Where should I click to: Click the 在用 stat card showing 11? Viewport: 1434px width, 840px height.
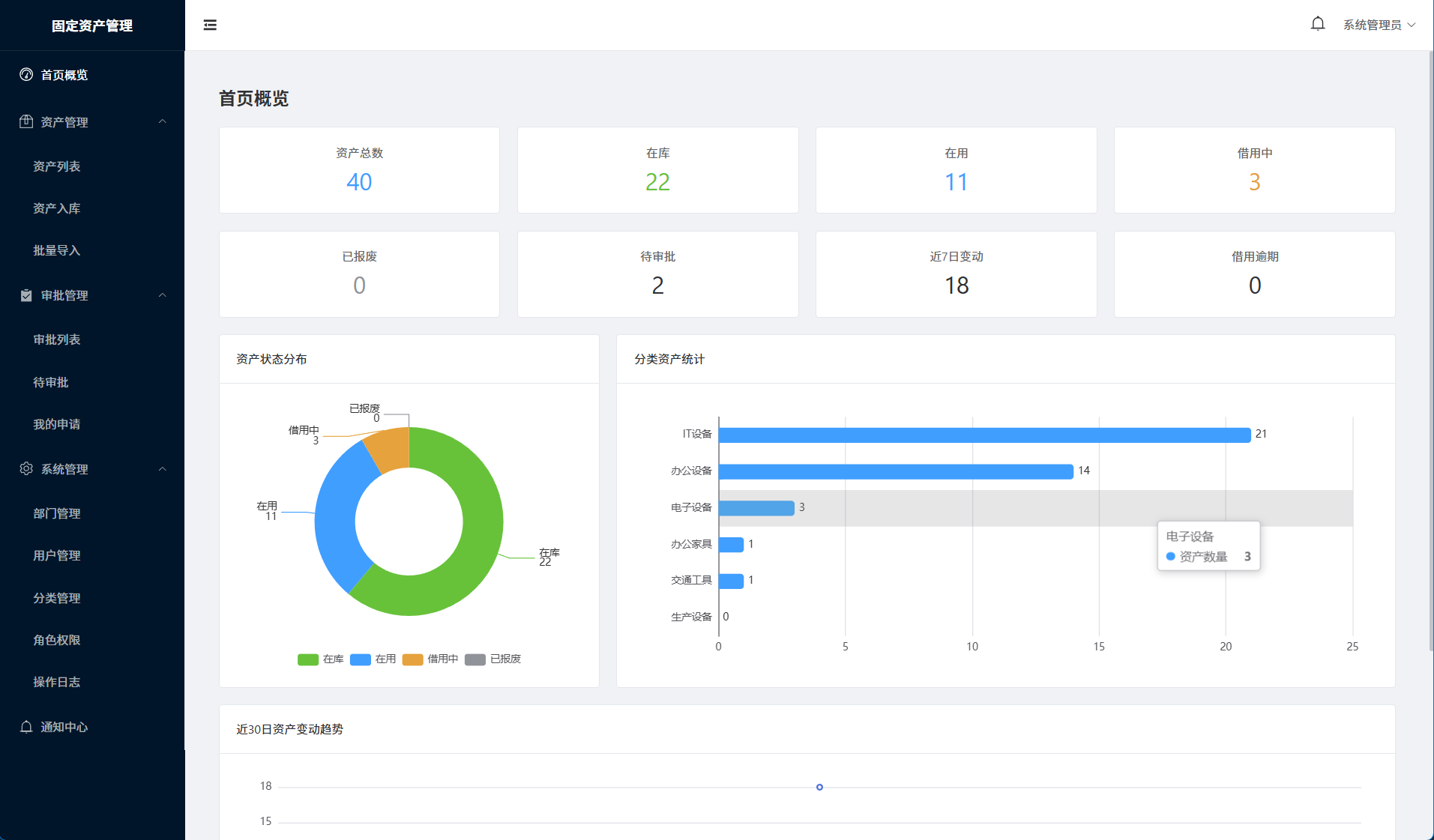(x=956, y=170)
